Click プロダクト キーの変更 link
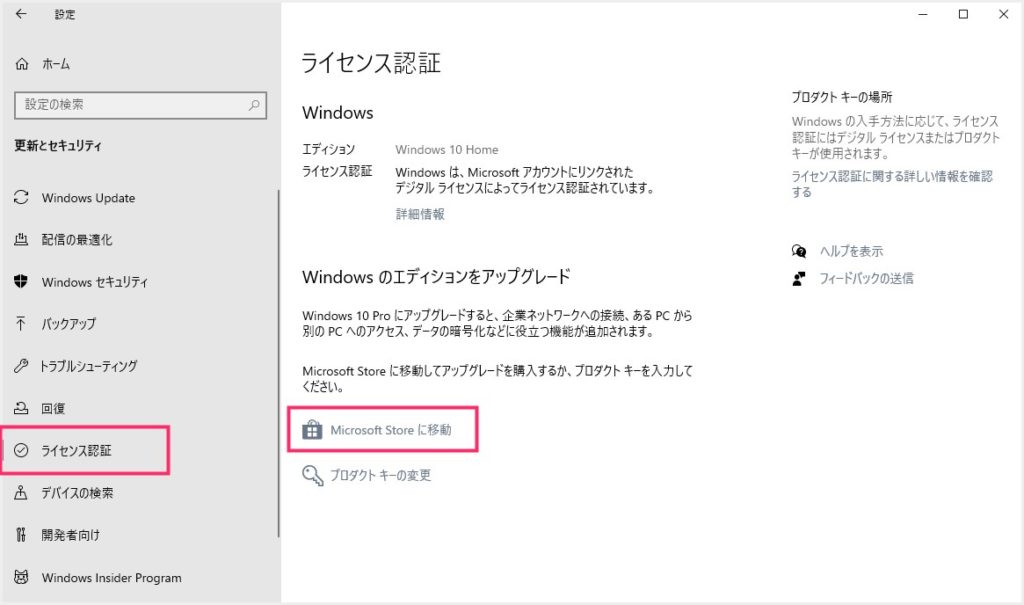This screenshot has width=1024, height=605. [x=380, y=475]
